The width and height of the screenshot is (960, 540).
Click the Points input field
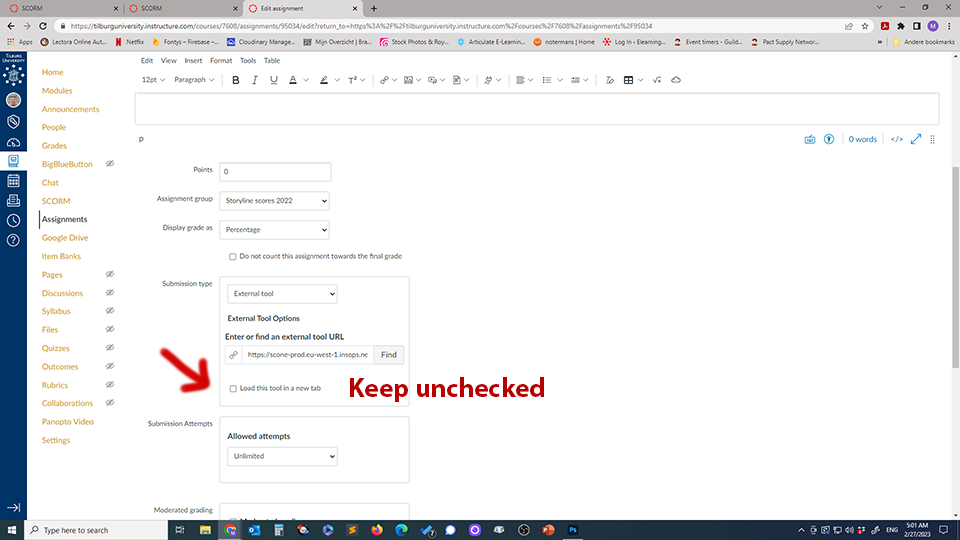276,172
